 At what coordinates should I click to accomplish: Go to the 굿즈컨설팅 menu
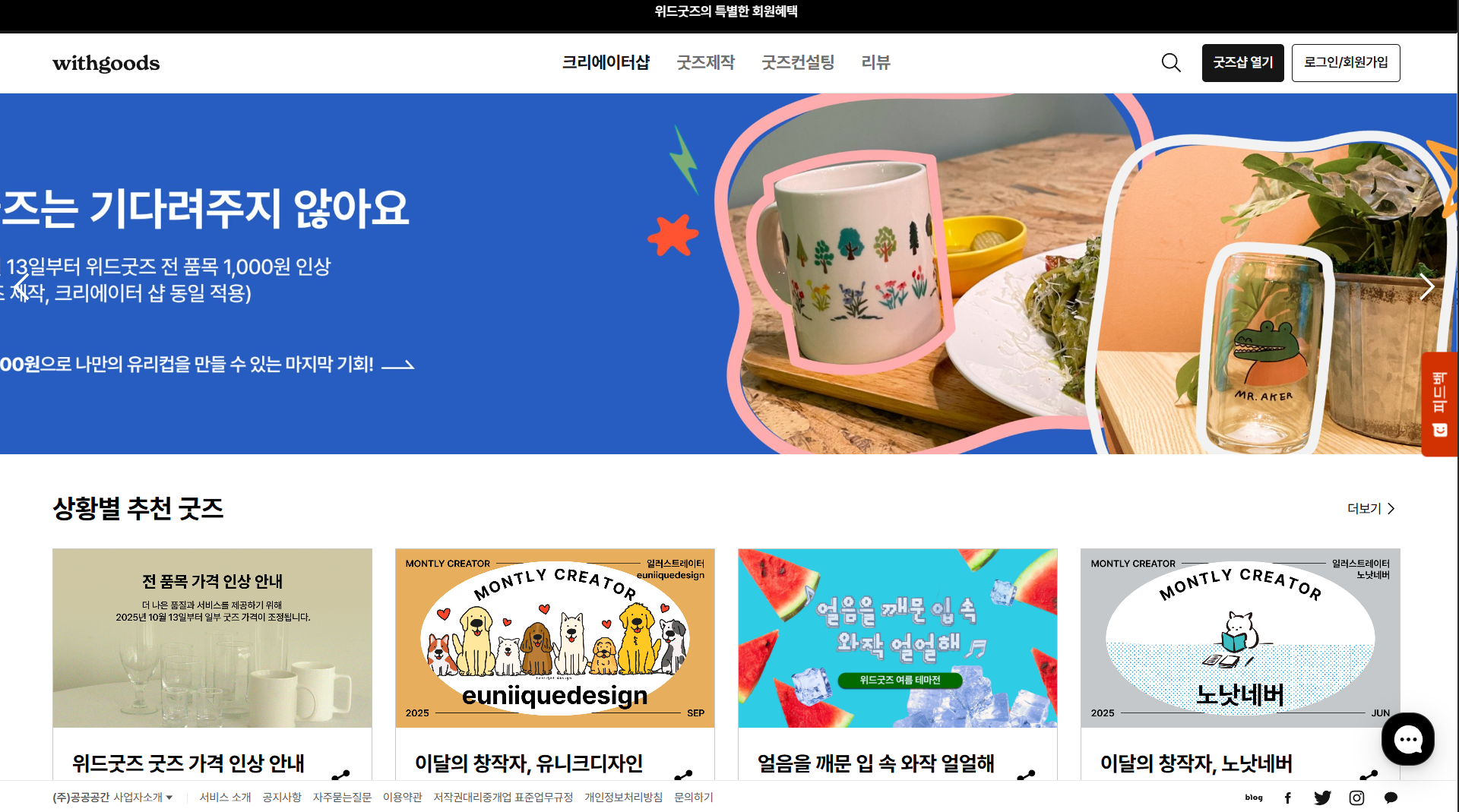[x=798, y=62]
